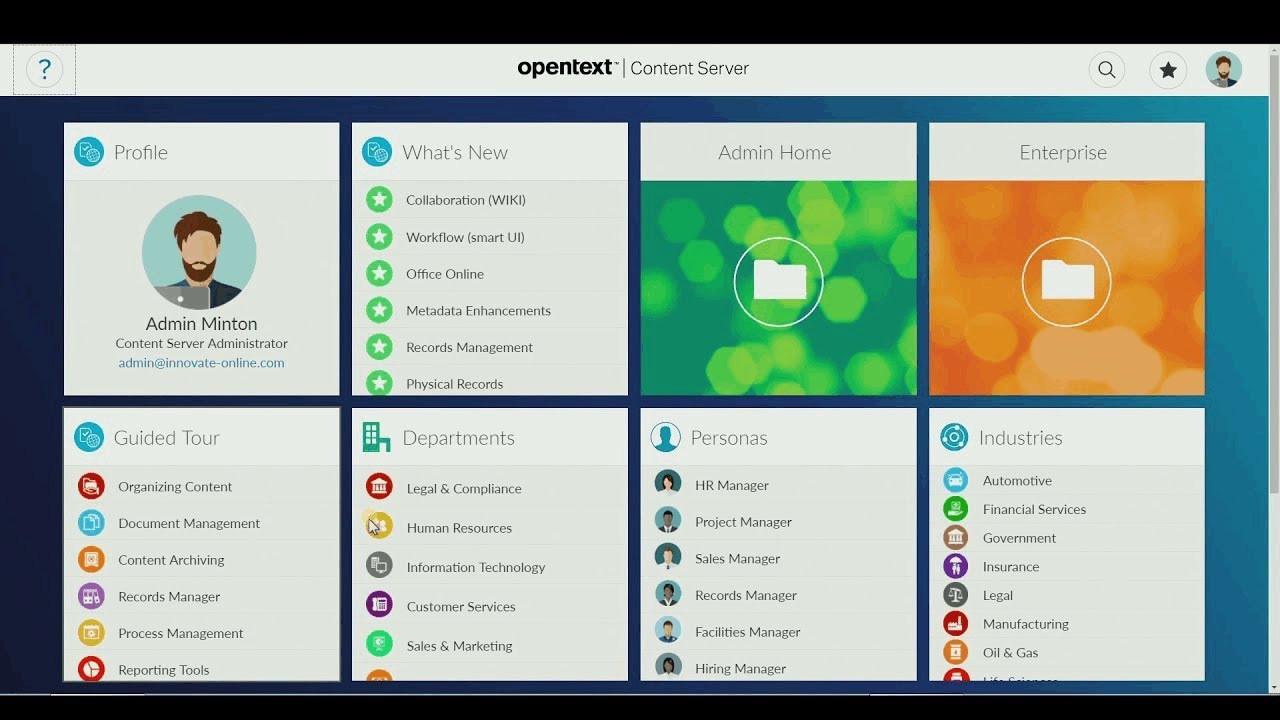
Task: Click the Oil & Gas industry icon
Action: (956, 652)
